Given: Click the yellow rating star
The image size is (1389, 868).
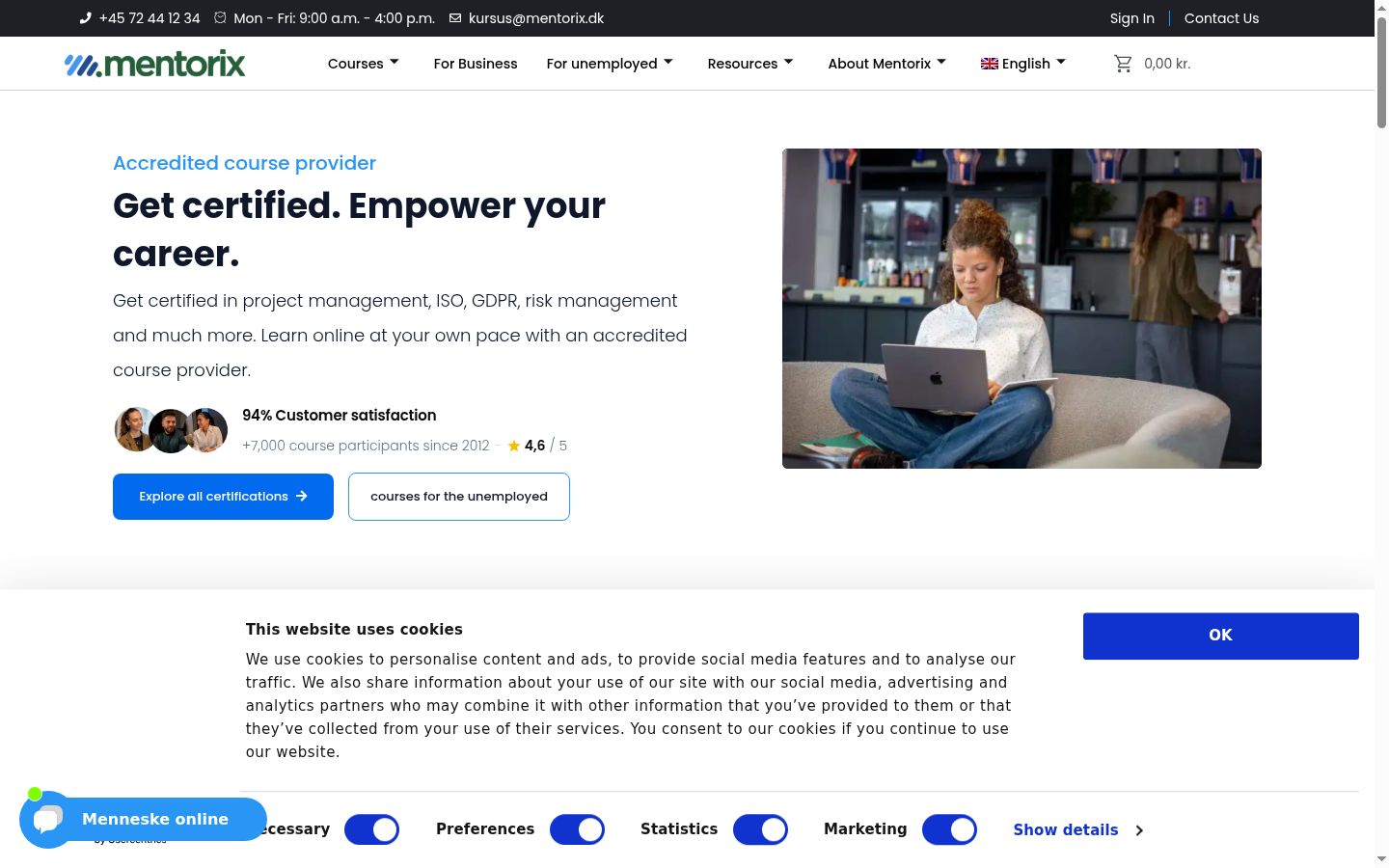Looking at the screenshot, I should click(x=514, y=446).
